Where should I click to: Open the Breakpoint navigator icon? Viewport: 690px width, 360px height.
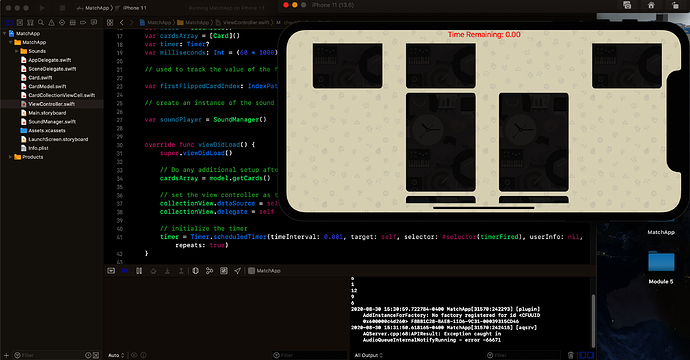[x=83, y=22]
